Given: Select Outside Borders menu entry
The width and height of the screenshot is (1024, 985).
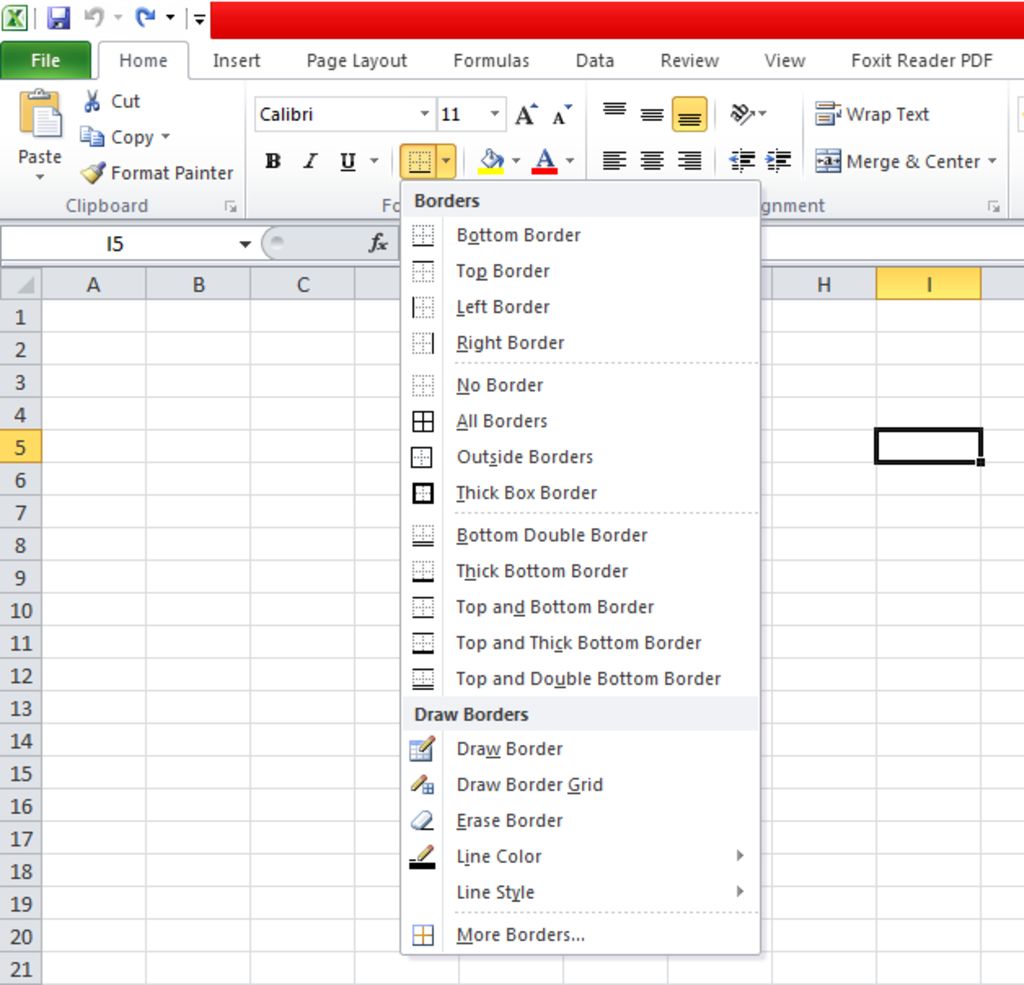Looking at the screenshot, I should 581,457.
